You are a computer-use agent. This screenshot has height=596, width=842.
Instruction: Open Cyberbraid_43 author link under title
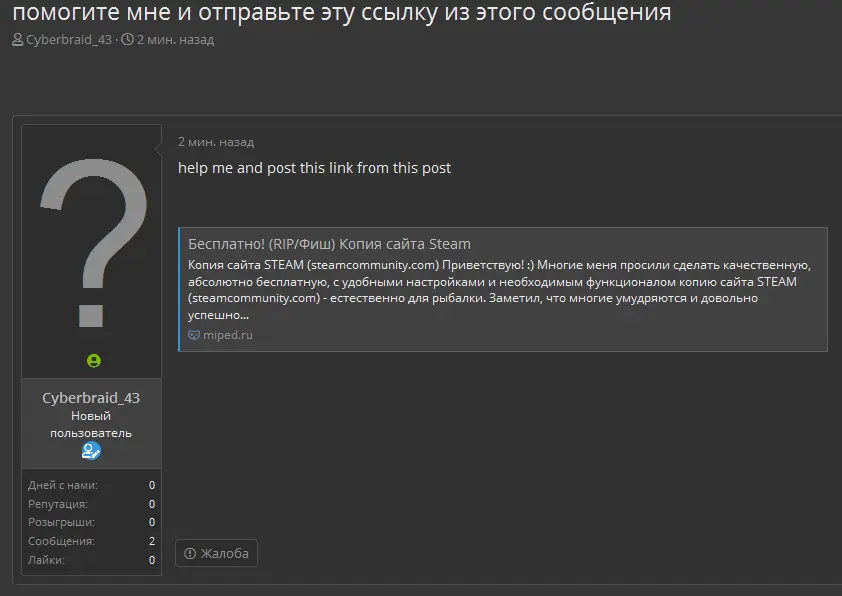[69, 40]
